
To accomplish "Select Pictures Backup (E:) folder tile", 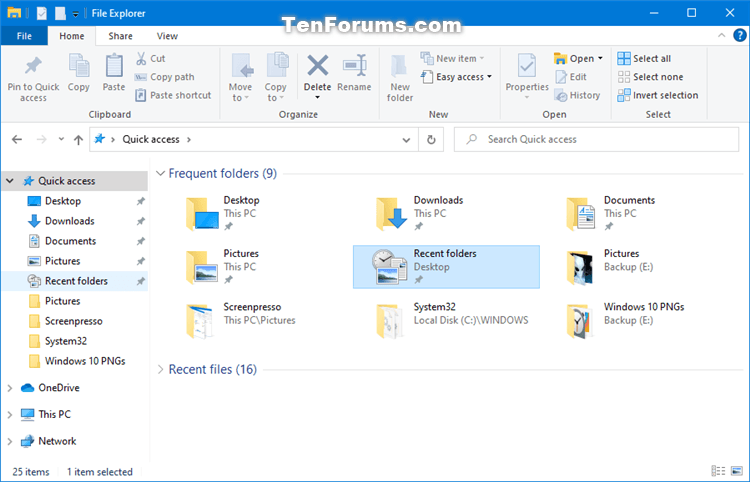I will coord(637,267).
